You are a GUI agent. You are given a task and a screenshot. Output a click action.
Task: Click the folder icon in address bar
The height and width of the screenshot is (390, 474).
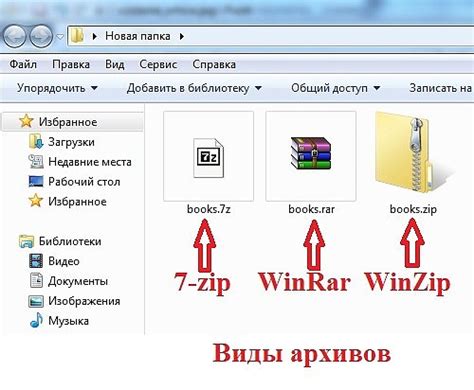tap(77, 35)
